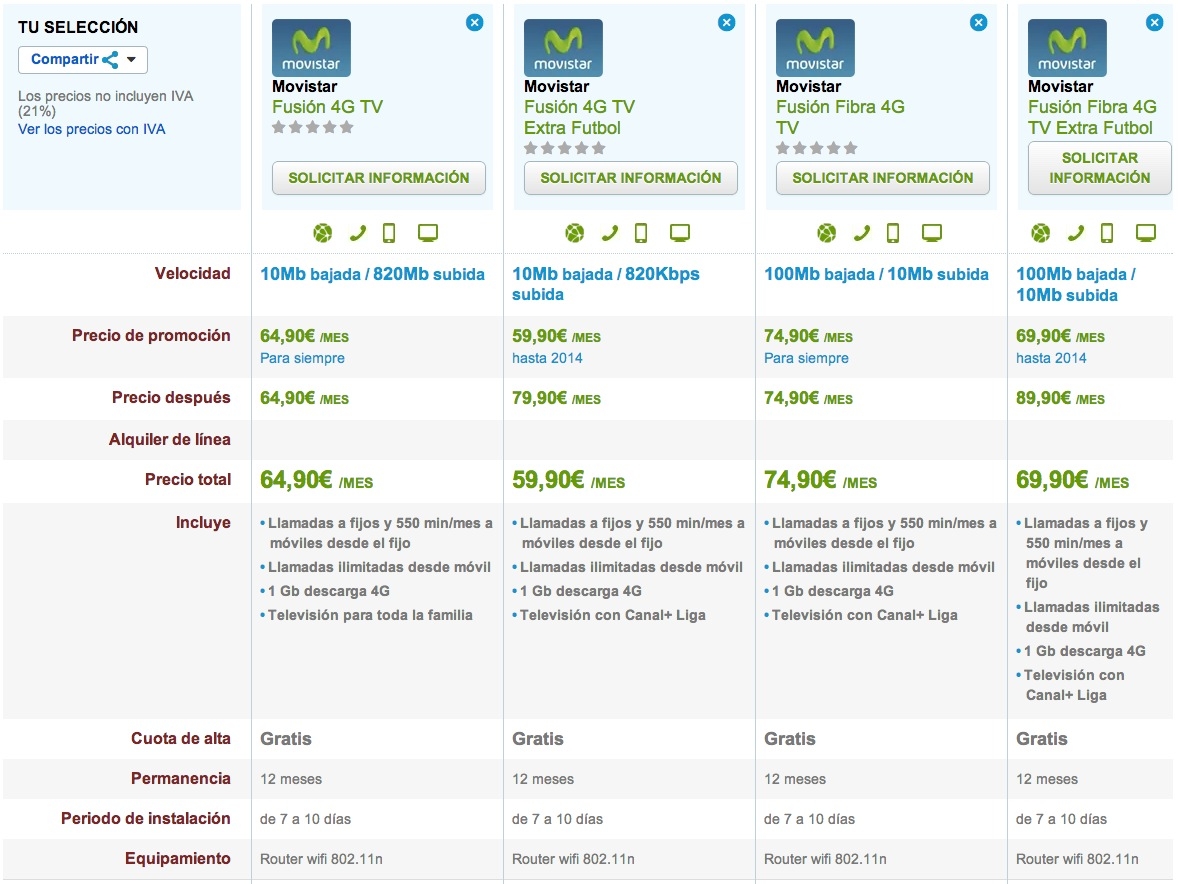Rate Fusión 4G TV using star rating
The width and height of the screenshot is (1178, 884).
pyautogui.click(x=313, y=128)
